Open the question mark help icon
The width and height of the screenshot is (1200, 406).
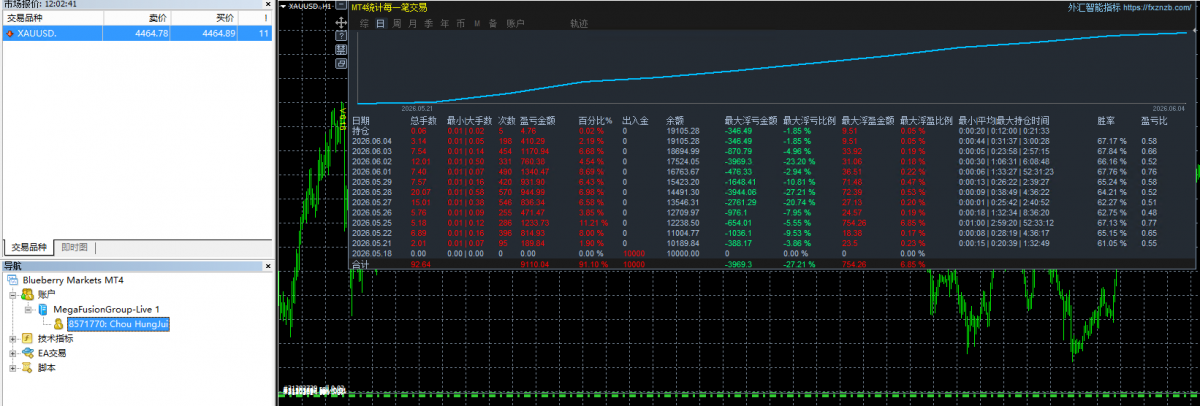[x=341, y=36]
